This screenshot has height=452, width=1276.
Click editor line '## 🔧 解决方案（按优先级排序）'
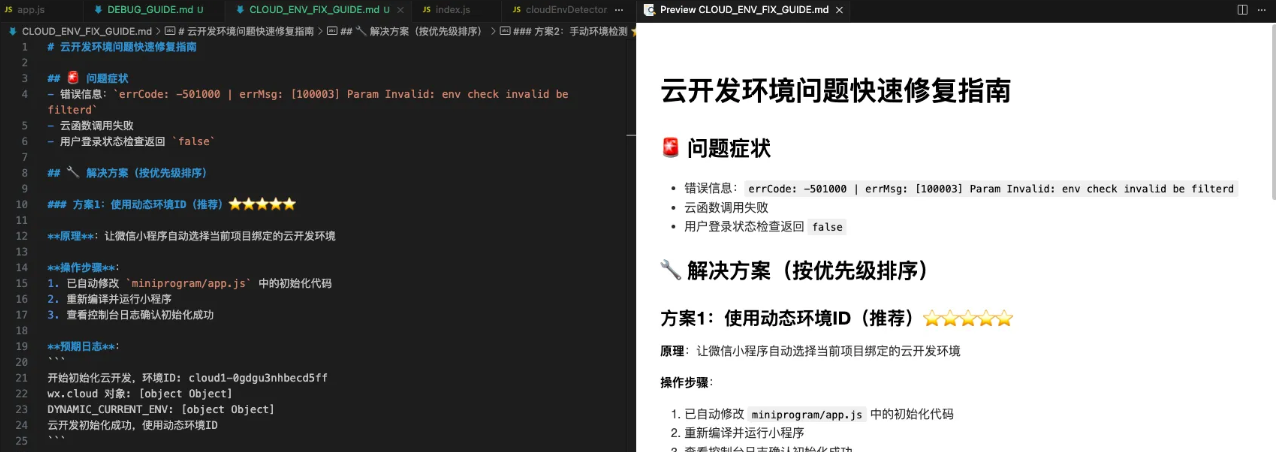pyautogui.click(x=127, y=173)
